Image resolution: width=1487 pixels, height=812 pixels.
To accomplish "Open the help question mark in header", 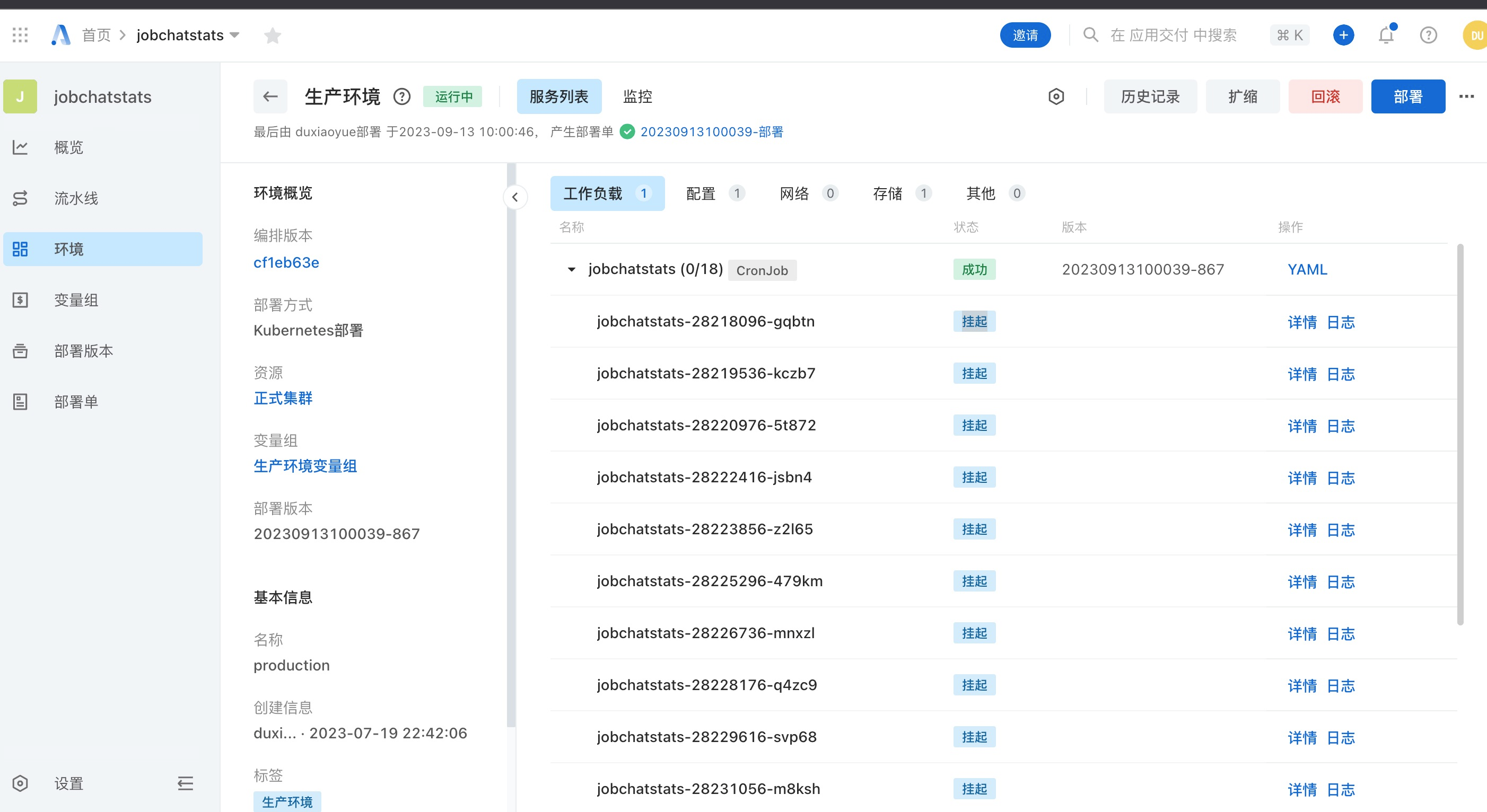I will (x=1428, y=35).
